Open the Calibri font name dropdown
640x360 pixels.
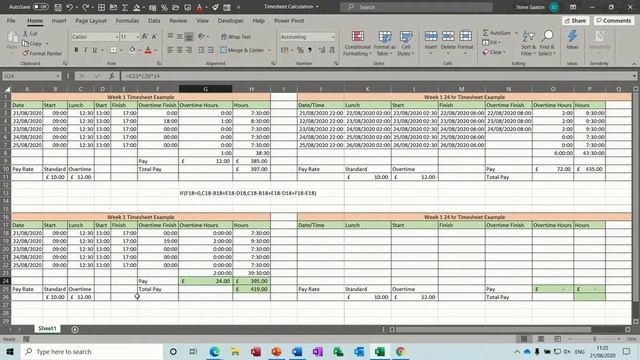pos(117,37)
